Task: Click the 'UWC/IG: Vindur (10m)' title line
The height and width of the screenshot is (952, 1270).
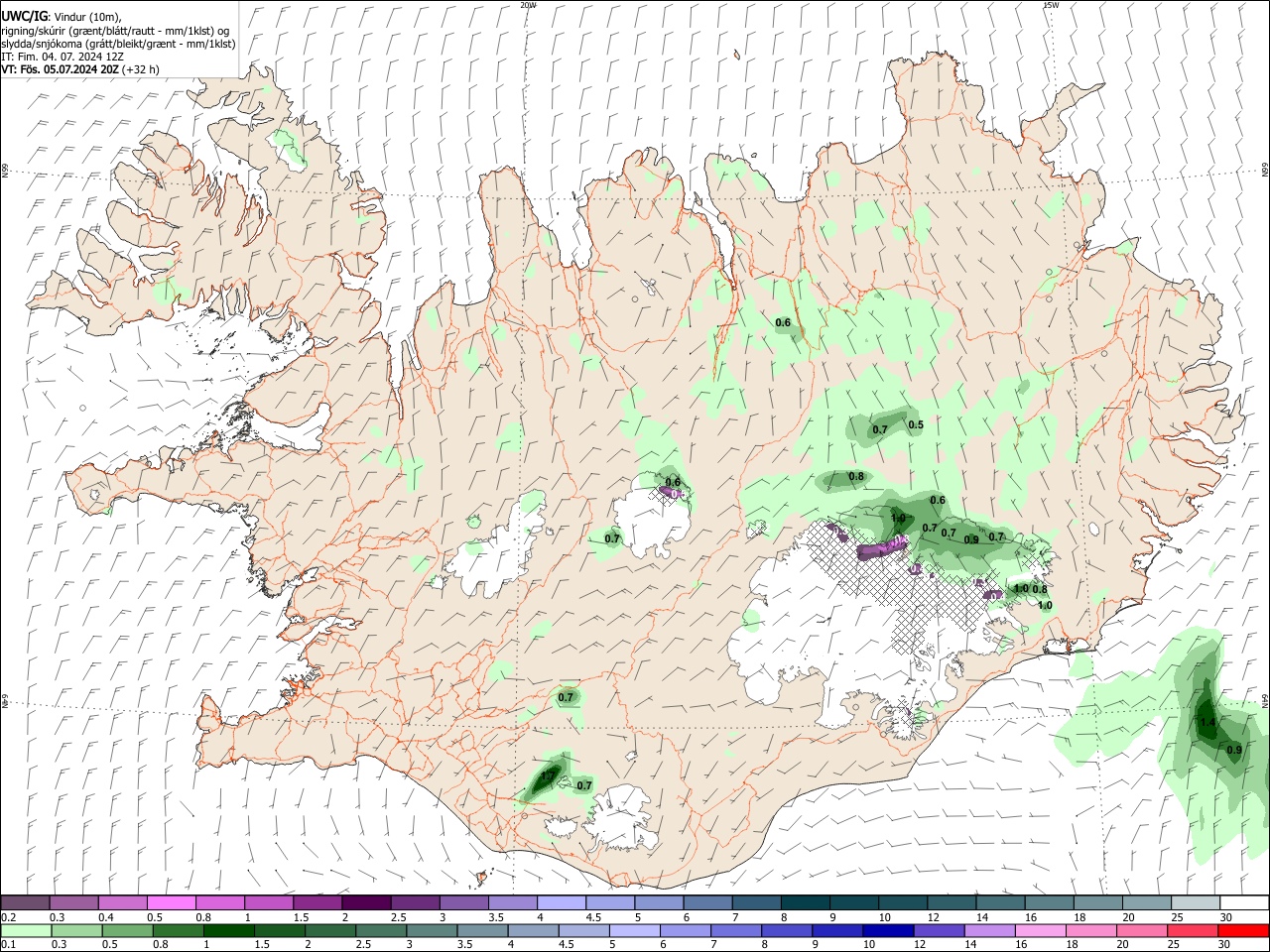Action: (x=61, y=17)
